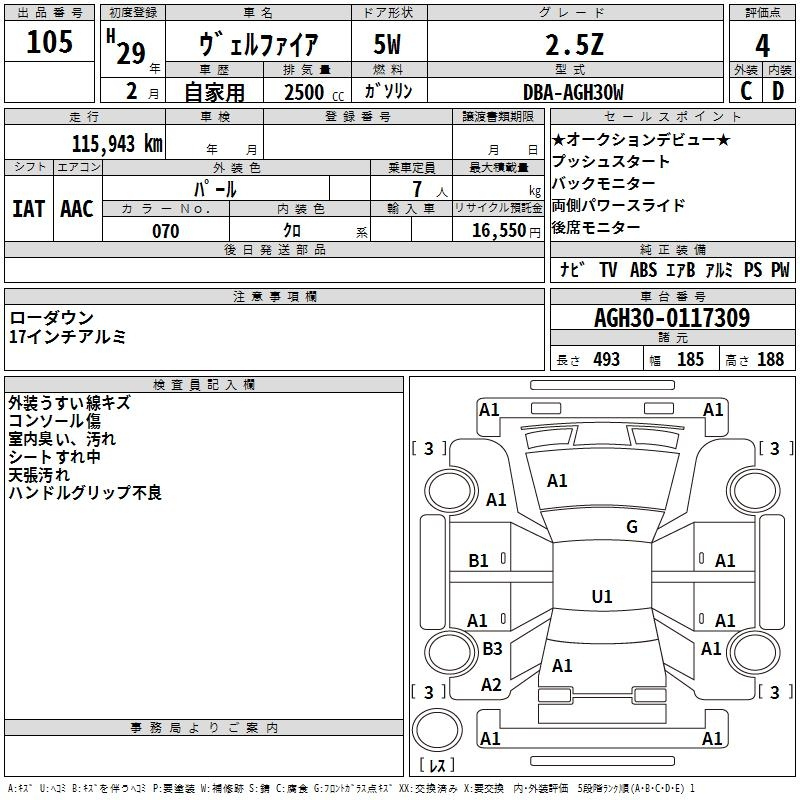
Task: Select the door type 5W
Action: 387,44
